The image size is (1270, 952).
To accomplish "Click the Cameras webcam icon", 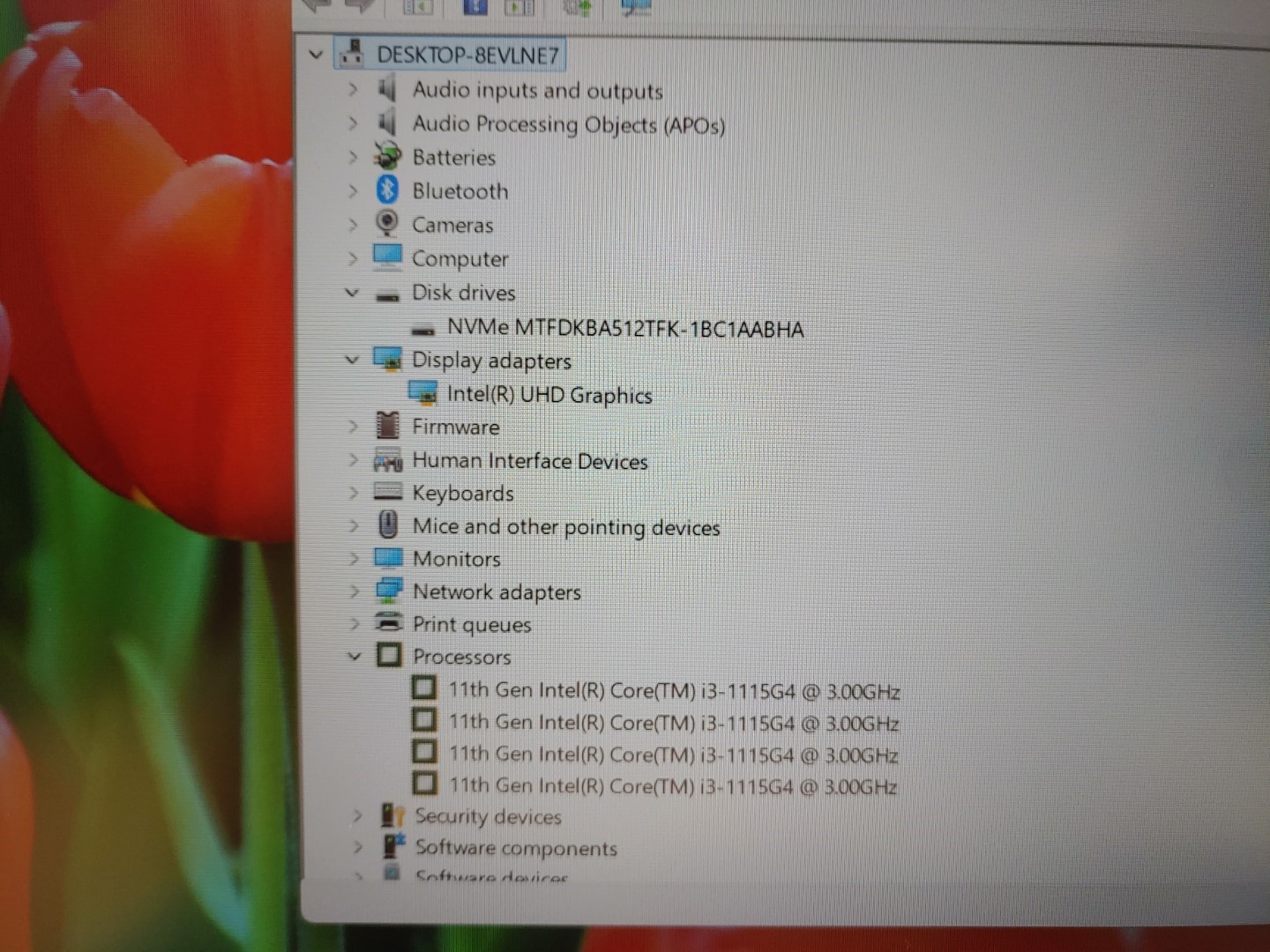I will [x=387, y=223].
